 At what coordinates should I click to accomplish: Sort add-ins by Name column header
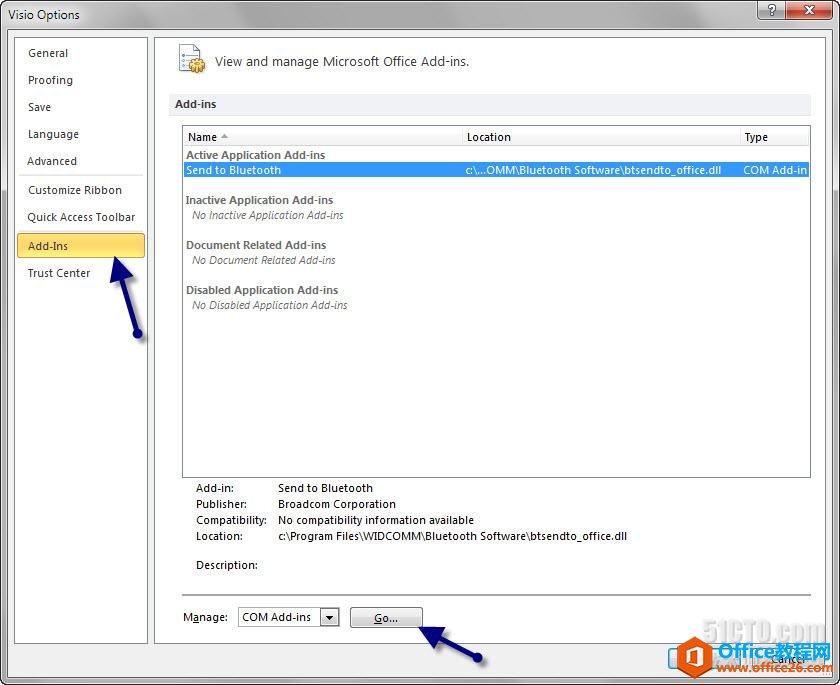click(322, 137)
